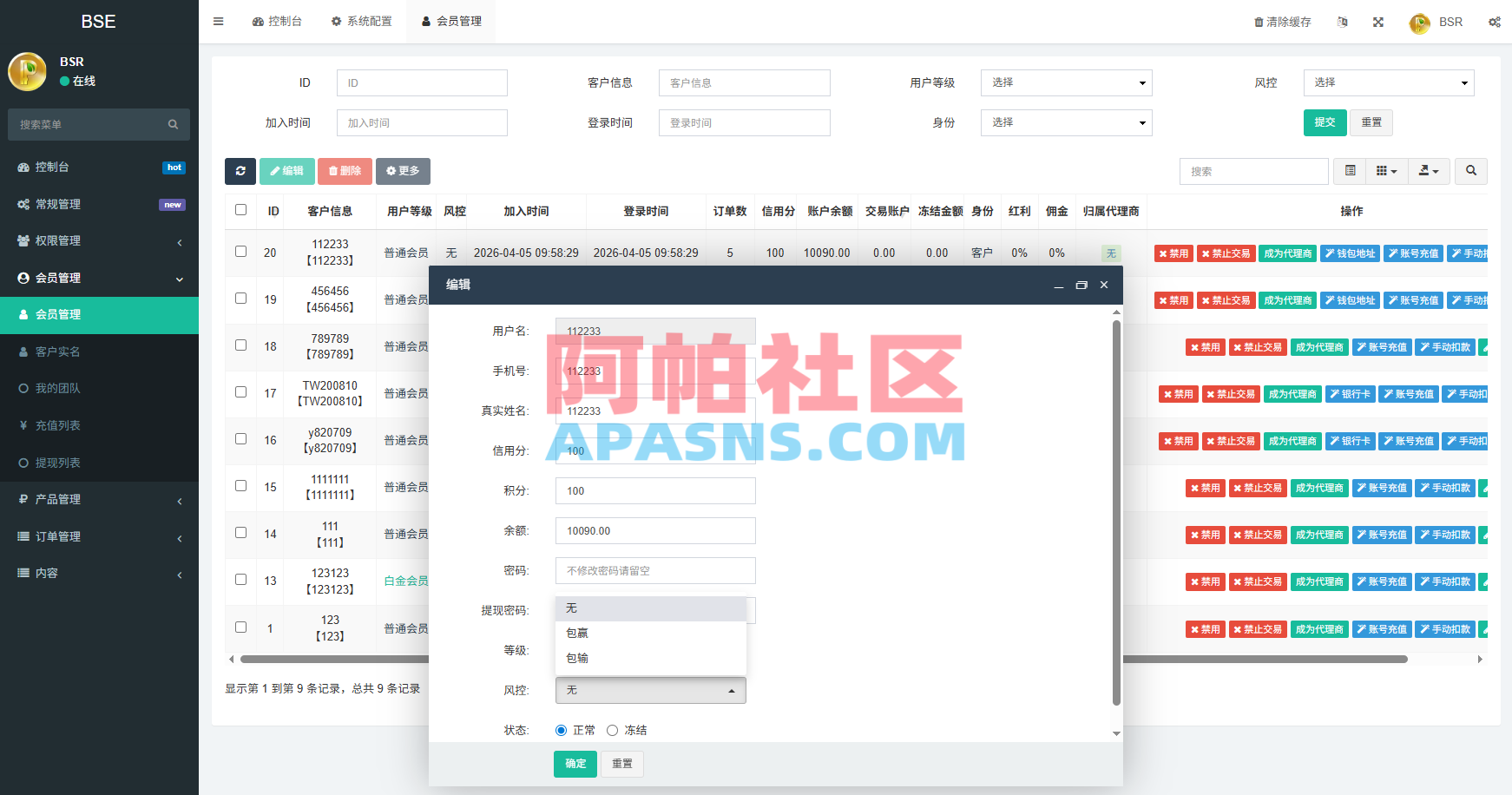This screenshot has height=795, width=1512.
Task: Click the table horizontal scrollbar
Action: [x=823, y=660]
